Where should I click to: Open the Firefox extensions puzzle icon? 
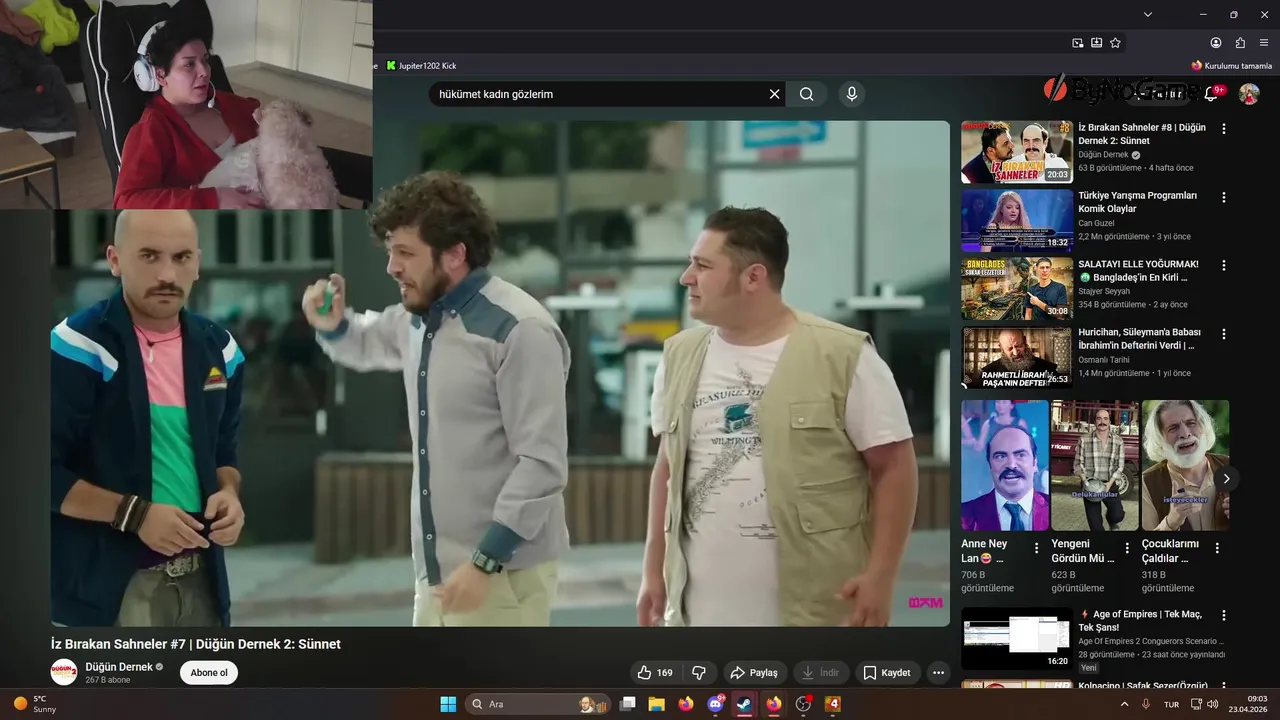pos(1240,43)
